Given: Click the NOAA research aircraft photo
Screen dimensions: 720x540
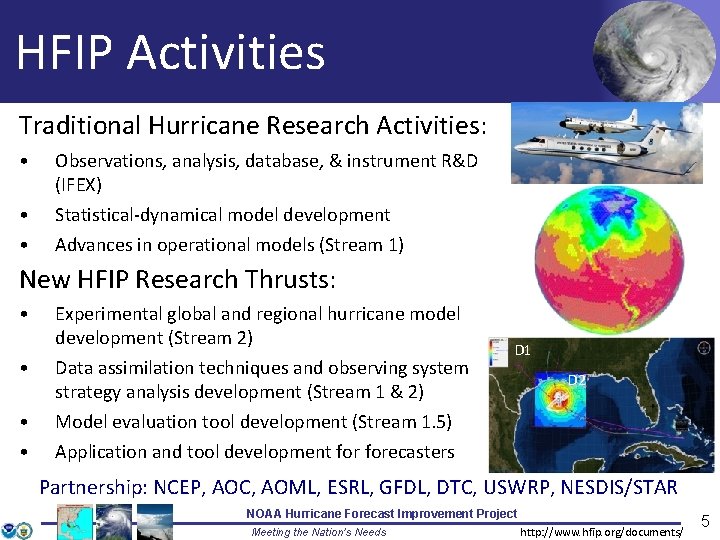Looking at the screenshot, I should click(x=607, y=143).
